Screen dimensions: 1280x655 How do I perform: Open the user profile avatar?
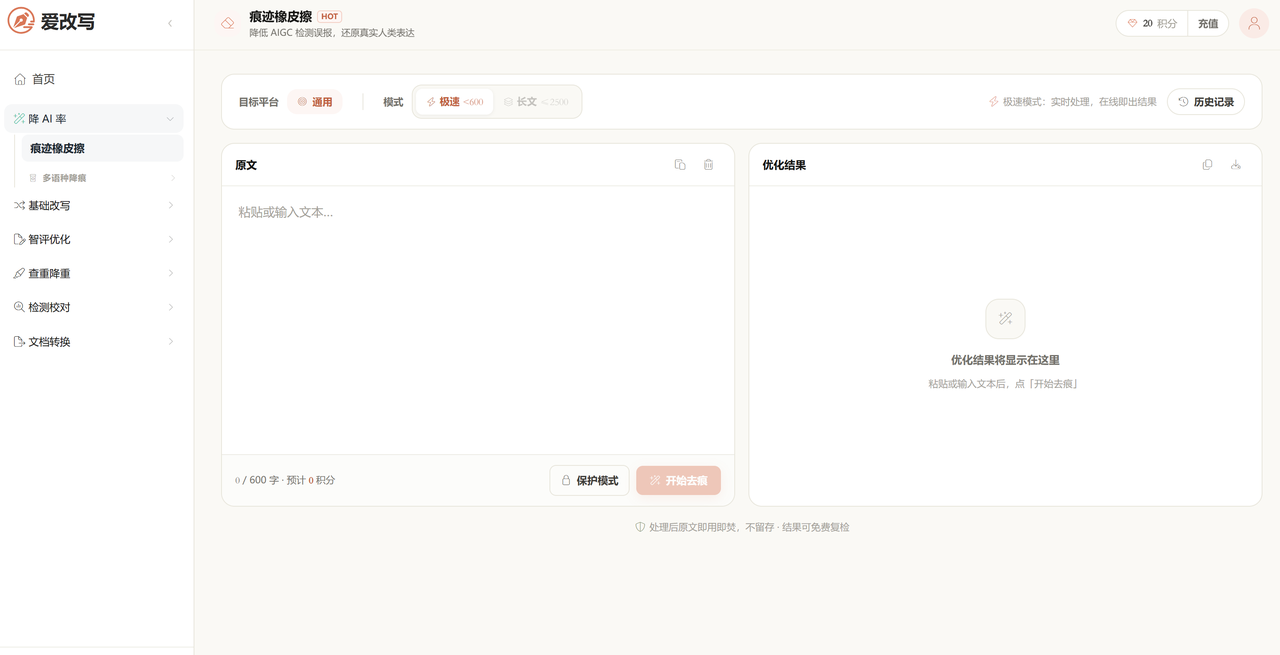(1254, 23)
